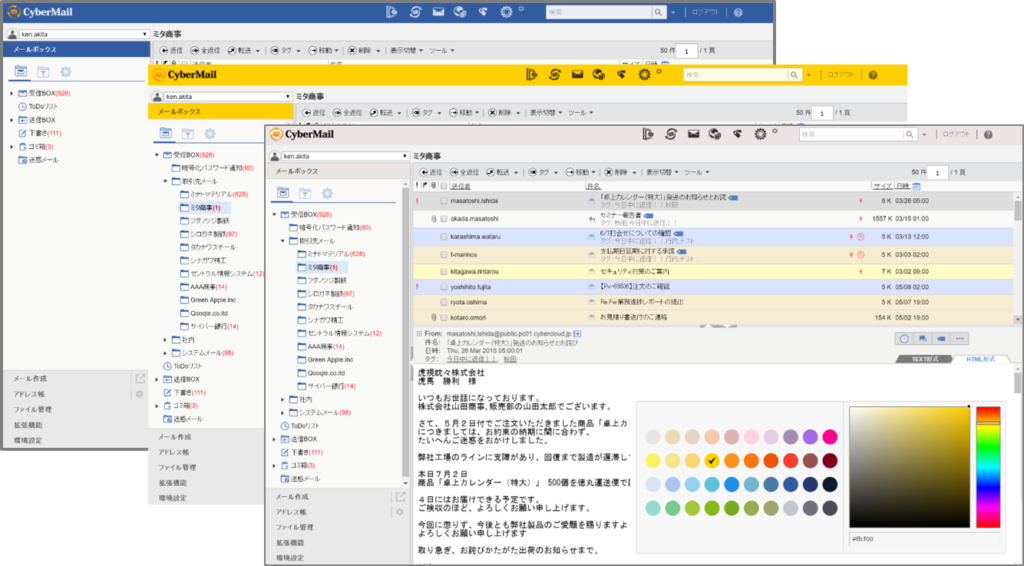1024x566 pixels.
Task: Tick select-all checkbox in mail list header
Action: (x=443, y=186)
